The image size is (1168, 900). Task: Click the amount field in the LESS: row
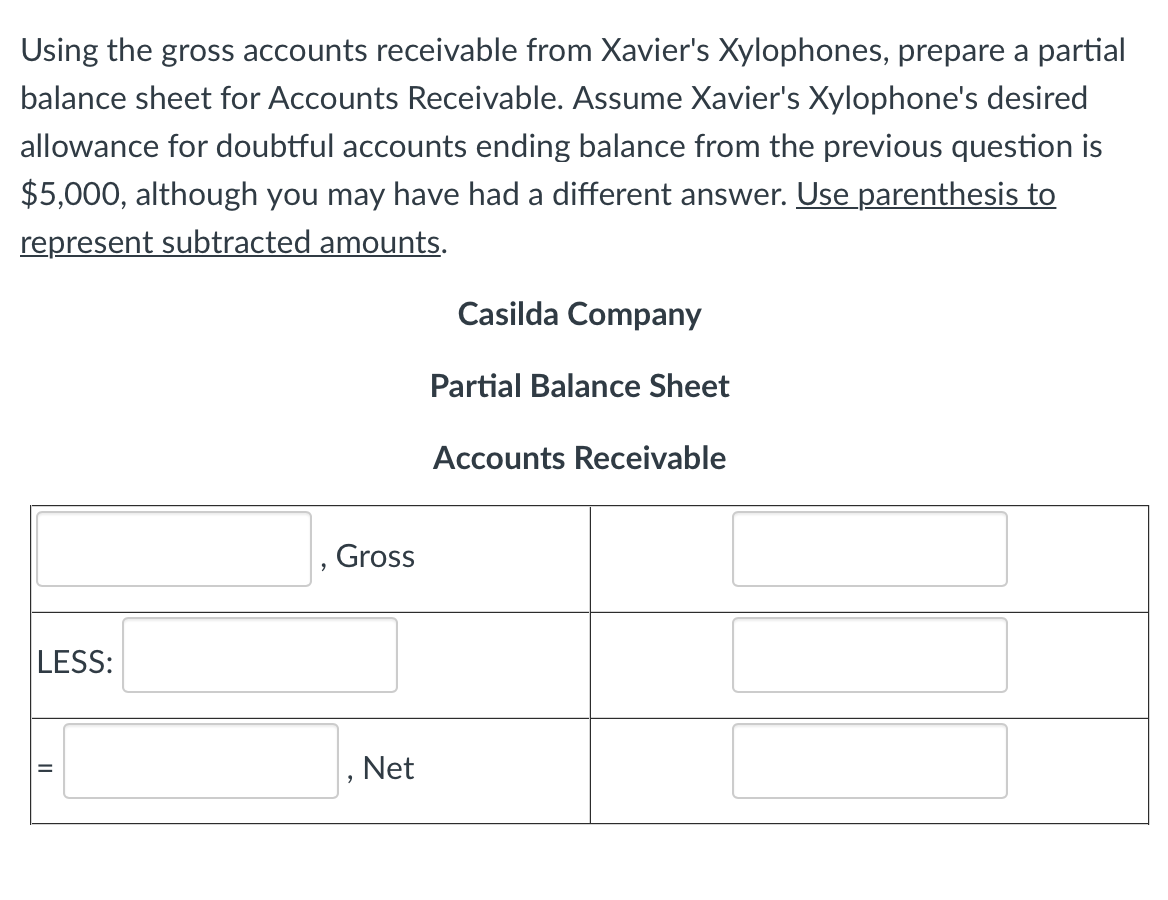(869, 654)
